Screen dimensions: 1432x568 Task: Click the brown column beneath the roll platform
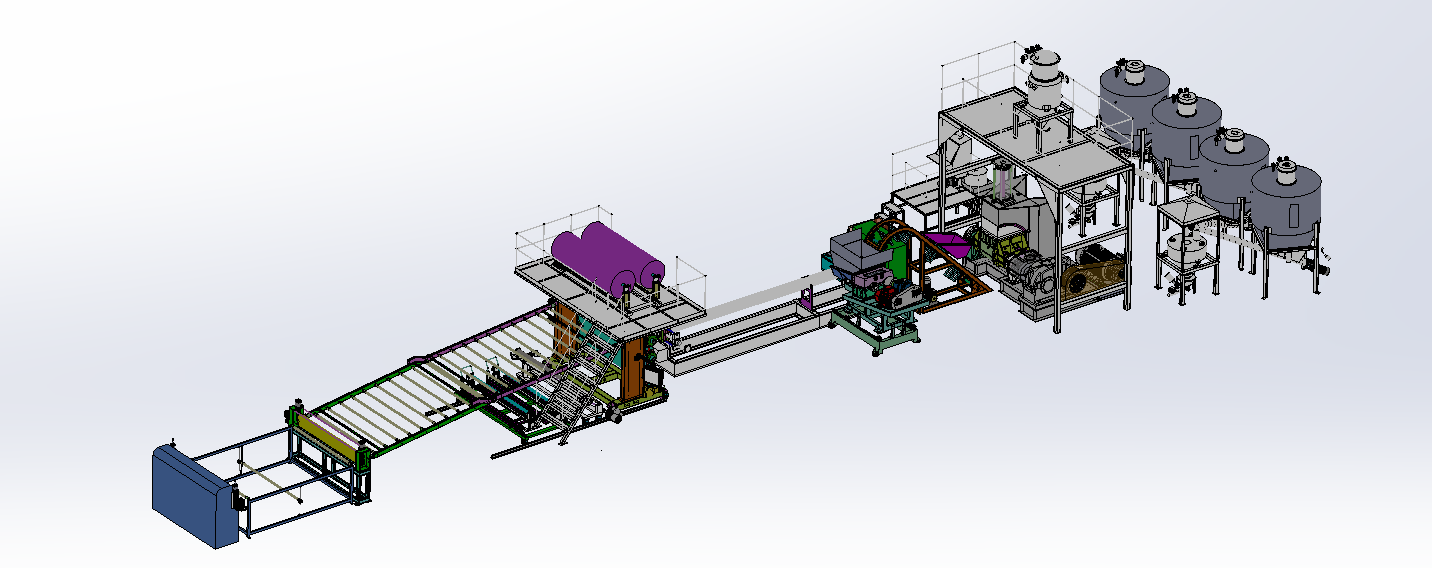coord(632,370)
